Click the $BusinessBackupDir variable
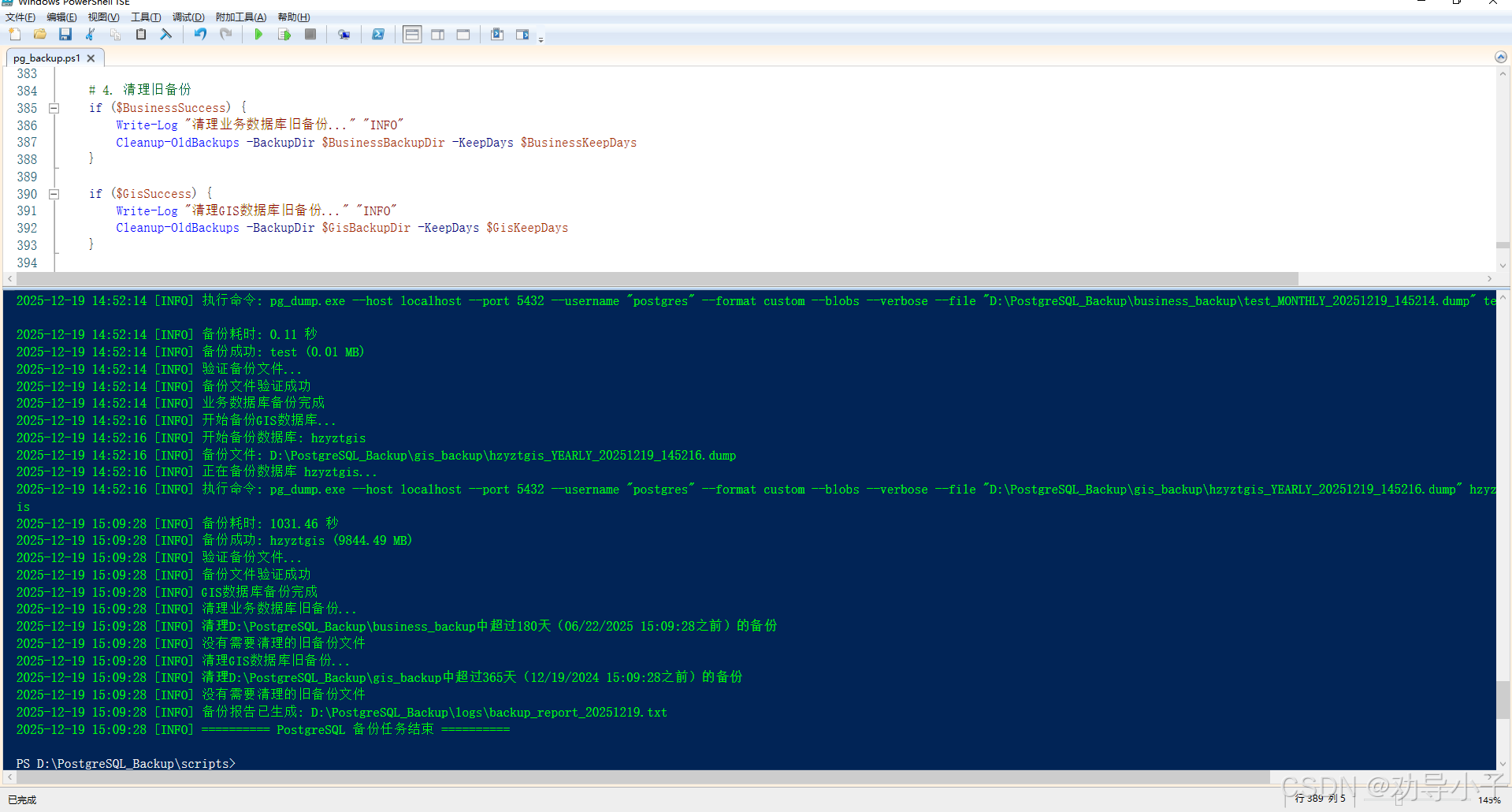The width and height of the screenshot is (1512, 812). pyautogui.click(x=383, y=143)
